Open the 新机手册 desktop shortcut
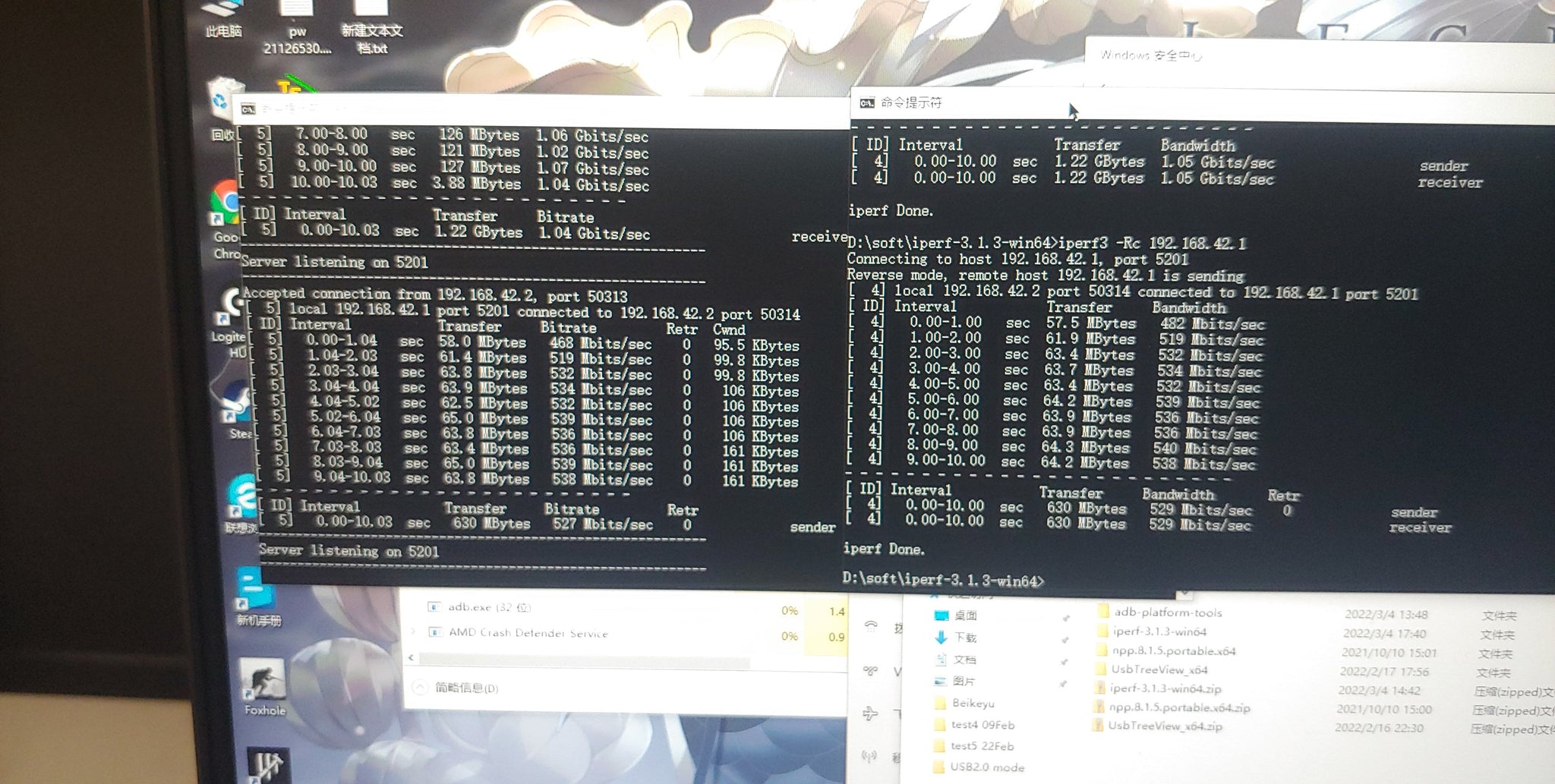Viewport: 1555px width, 784px height. (x=257, y=597)
